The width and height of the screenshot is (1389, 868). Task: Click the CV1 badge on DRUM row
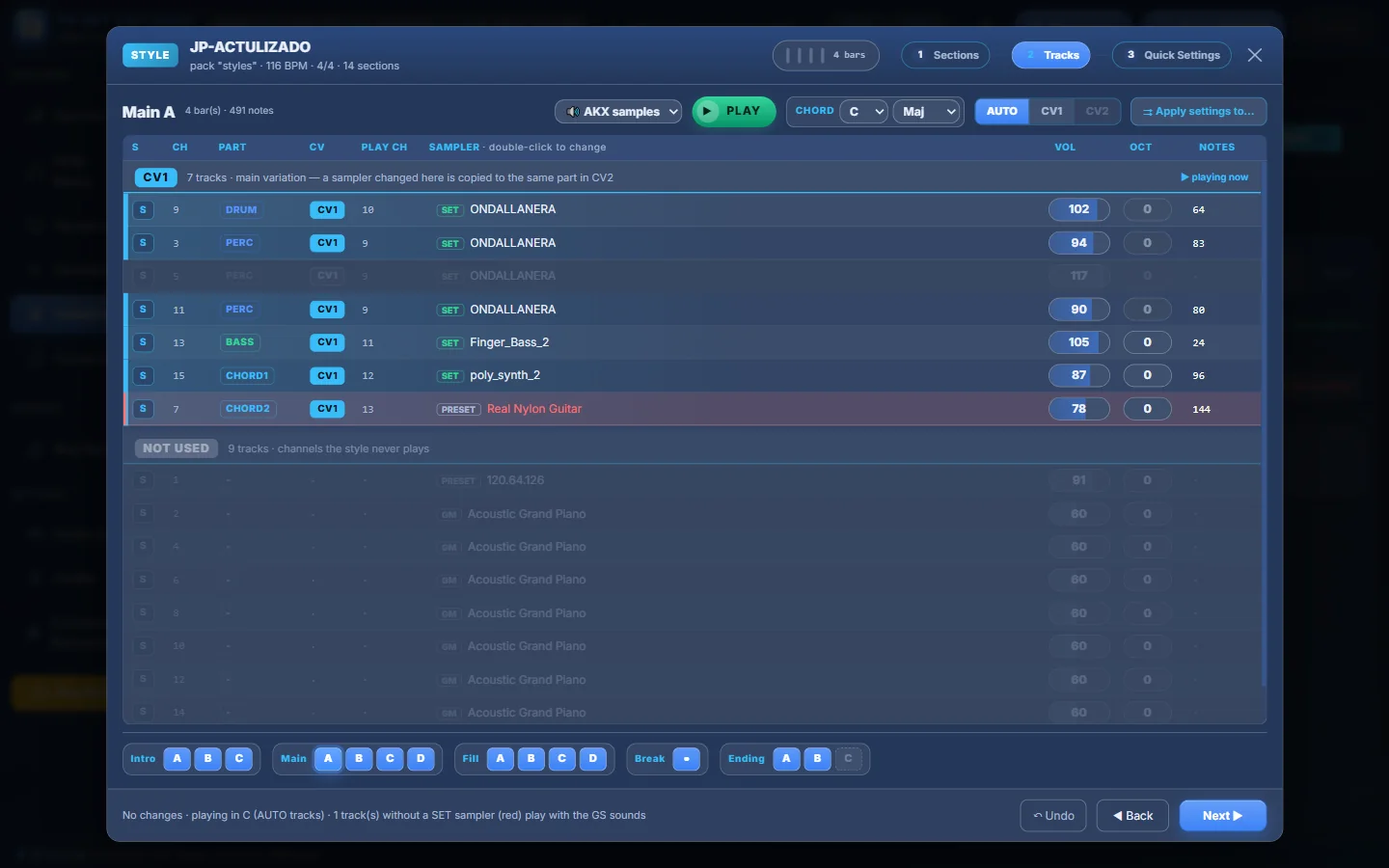327,209
